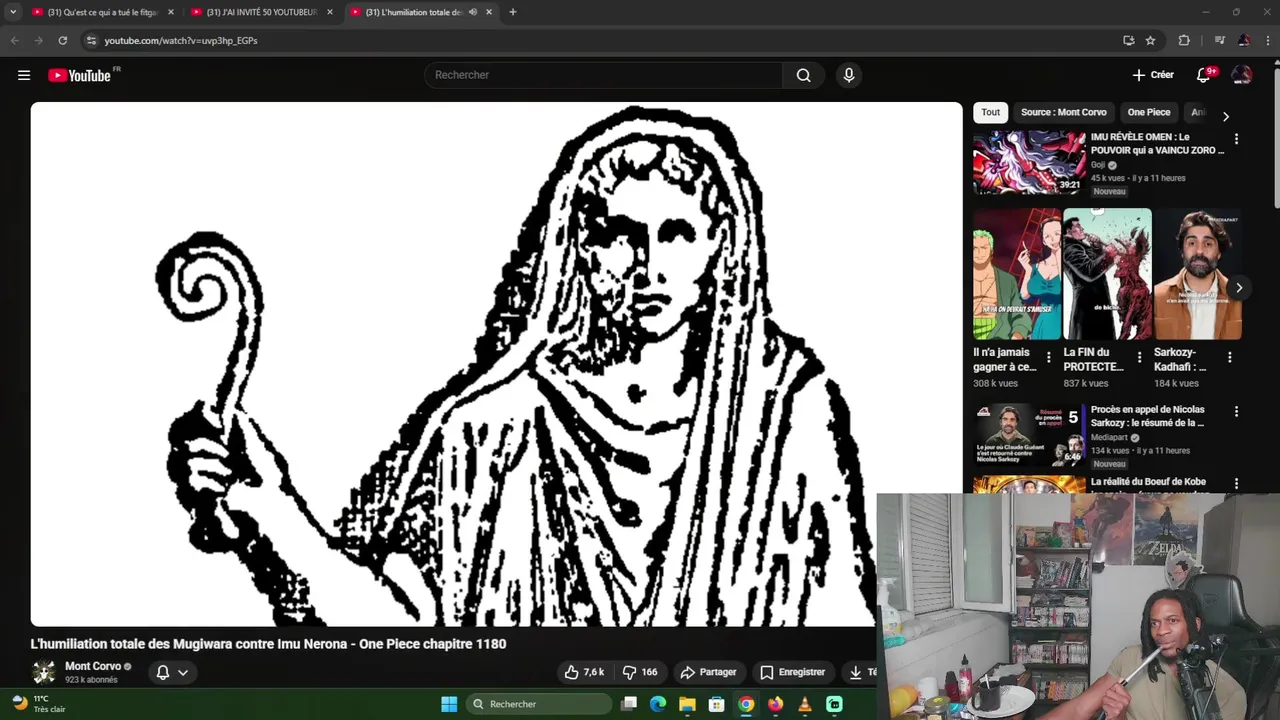Open Task View from the taskbar
Screen dimensions: 1280x720
pos(629,704)
